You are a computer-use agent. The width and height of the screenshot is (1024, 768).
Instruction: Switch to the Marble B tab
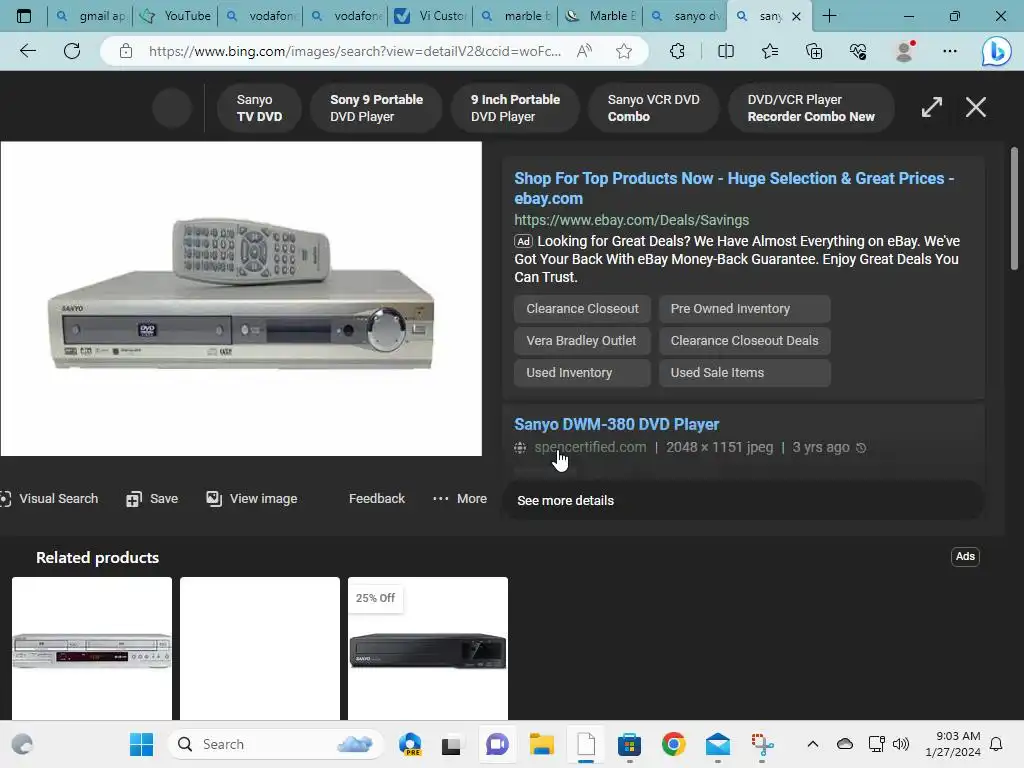tap(601, 16)
